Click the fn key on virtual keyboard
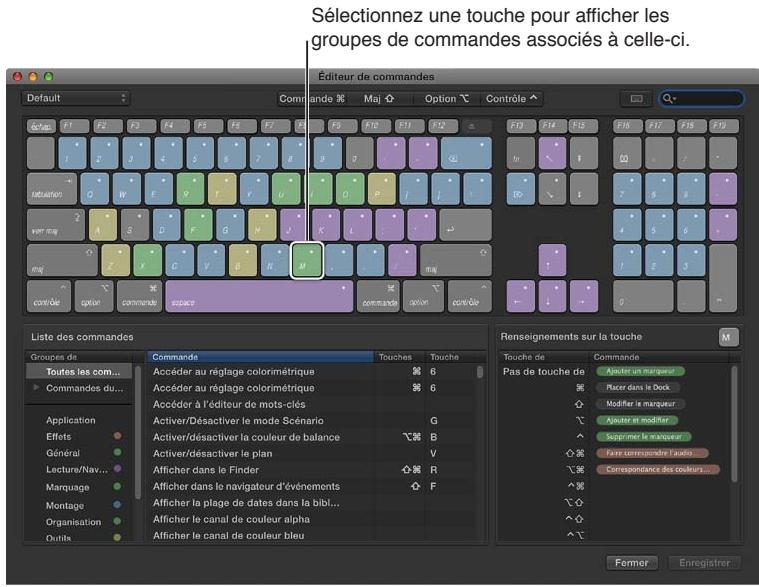The image size is (759, 587). (x=520, y=153)
